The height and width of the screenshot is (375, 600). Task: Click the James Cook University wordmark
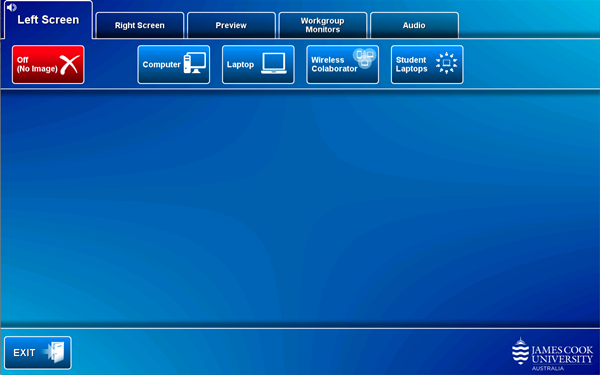click(x=562, y=355)
